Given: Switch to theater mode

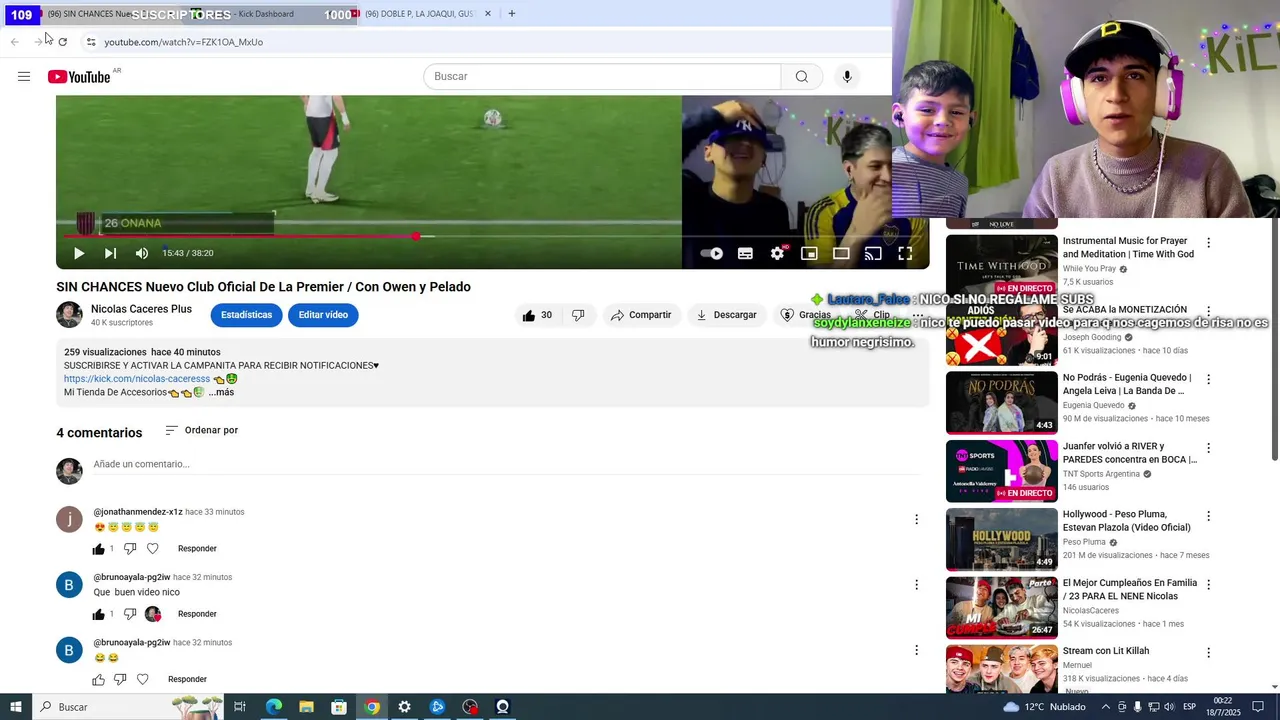Looking at the screenshot, I should [841, 253].
